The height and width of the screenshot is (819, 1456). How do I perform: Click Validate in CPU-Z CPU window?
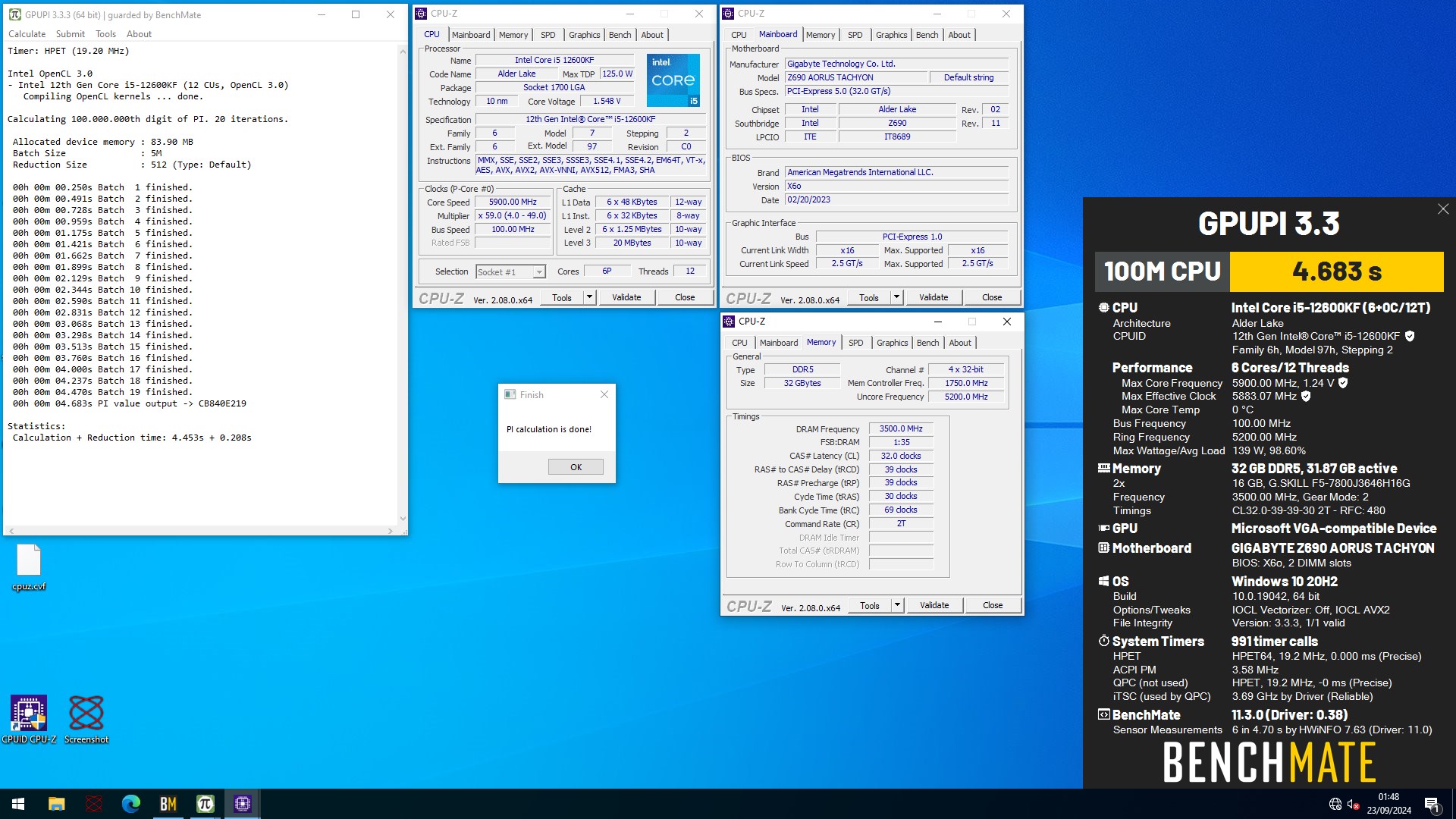pyautogui.click(x=626, y=297)
